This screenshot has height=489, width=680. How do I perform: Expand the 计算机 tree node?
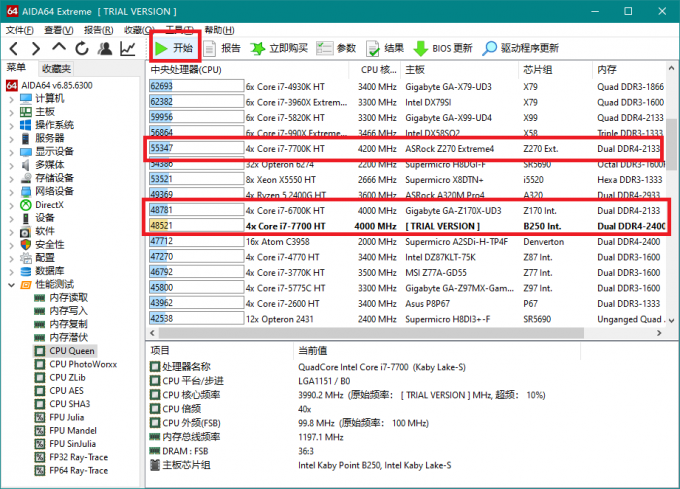point(12,99)
